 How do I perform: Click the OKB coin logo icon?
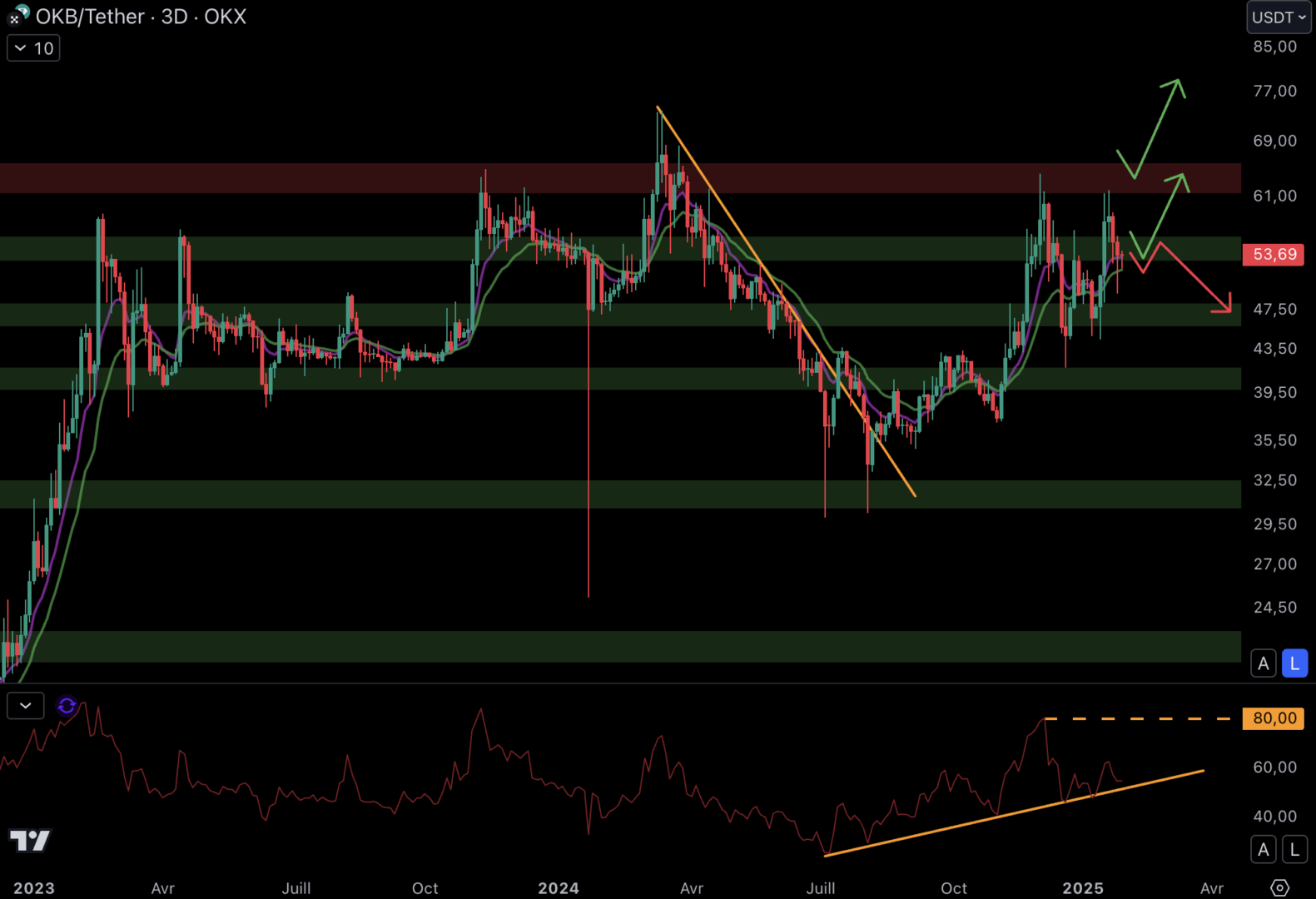[x=22, y=12]
